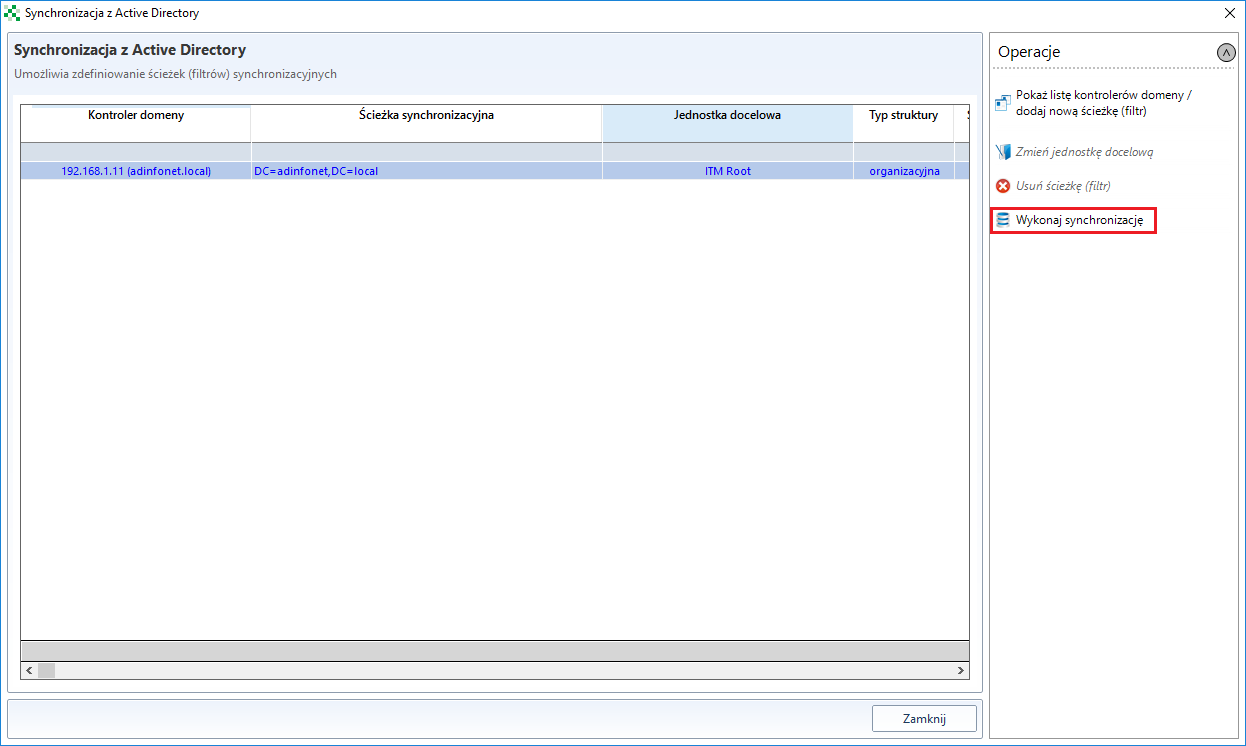1246x746 pixels.
Task: Select the 192.168.1.11 (adinfonet.local) row
Action: (x=136, y=171)
